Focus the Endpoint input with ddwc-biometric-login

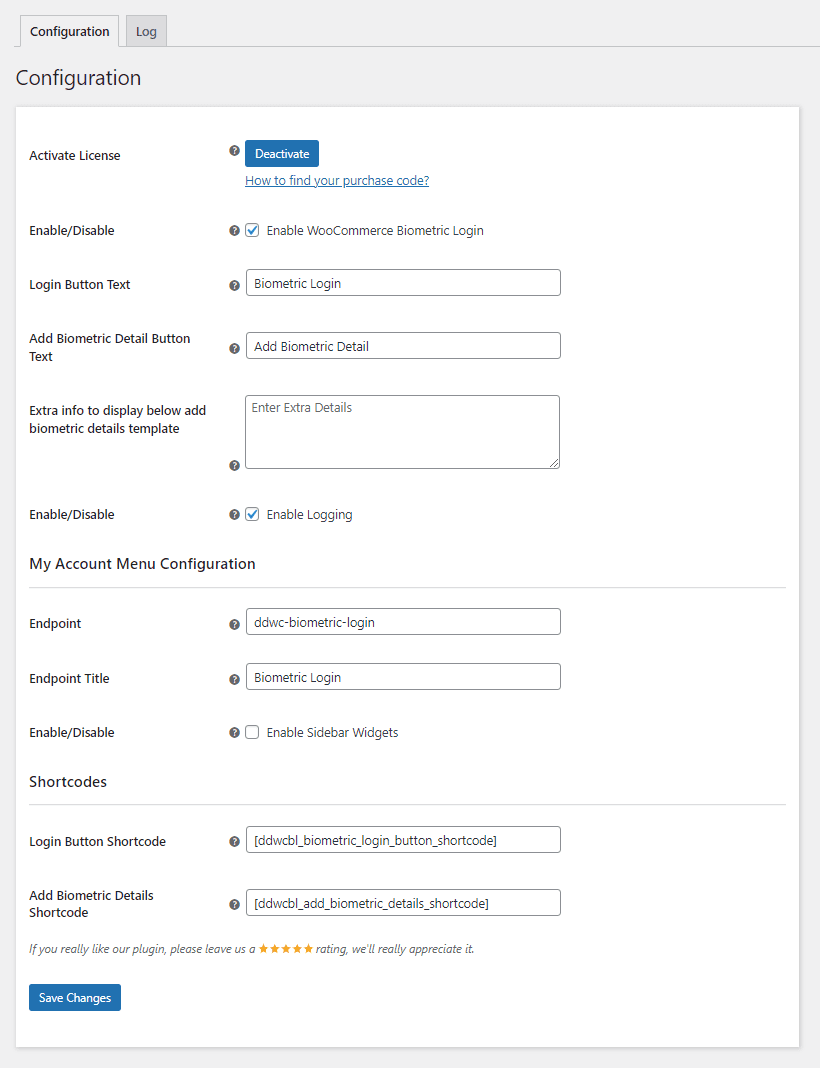tap(403, 622)
